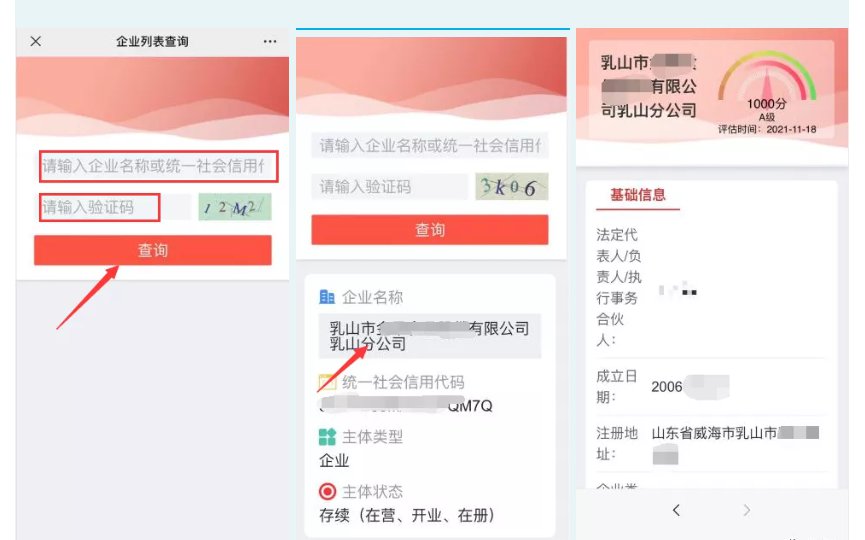Screen dimensions: 865x540
Task: Refresh the 12M2 captcha image
Action: click(x=235, y=207)
